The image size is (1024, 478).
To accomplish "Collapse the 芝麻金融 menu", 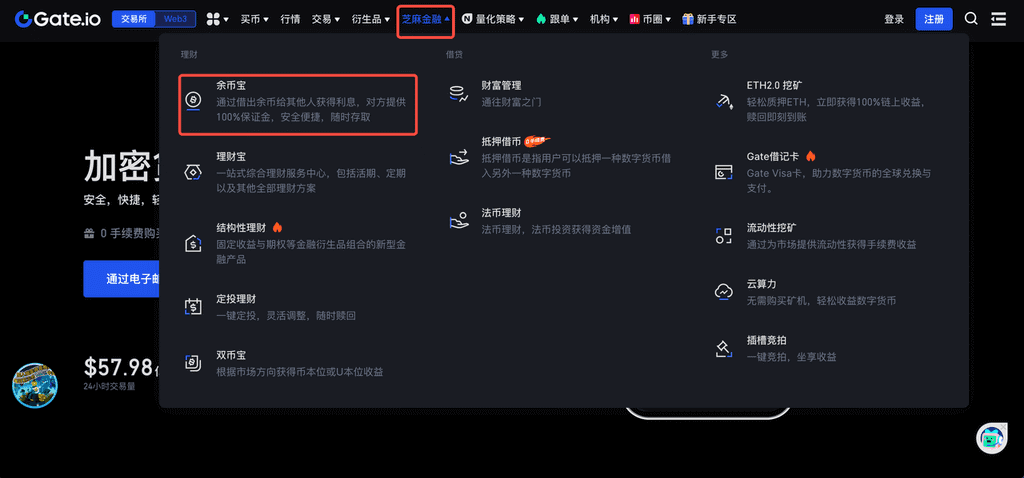I will [x=426, y=19].
